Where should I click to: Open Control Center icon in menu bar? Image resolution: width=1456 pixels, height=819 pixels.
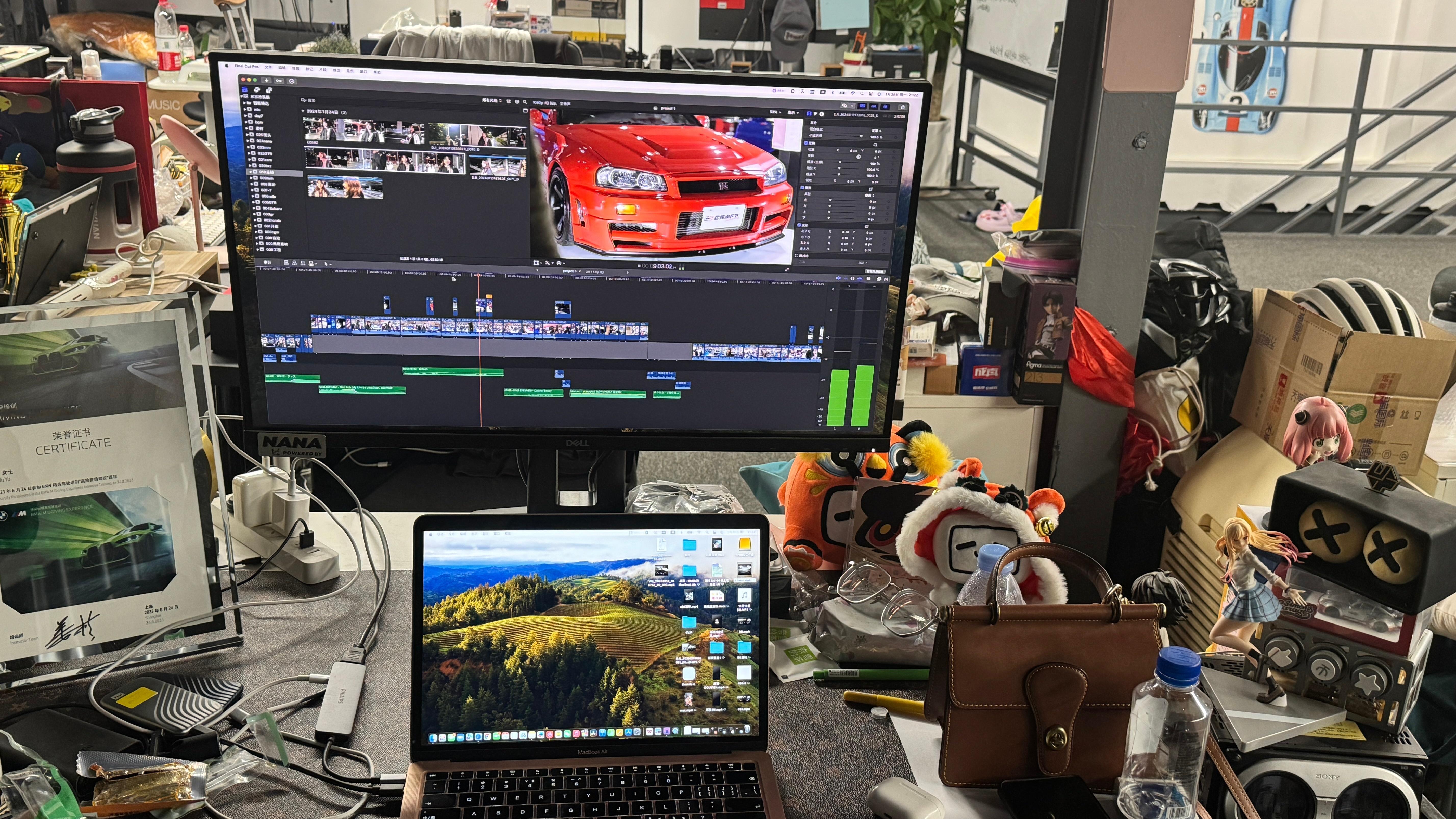871,94
